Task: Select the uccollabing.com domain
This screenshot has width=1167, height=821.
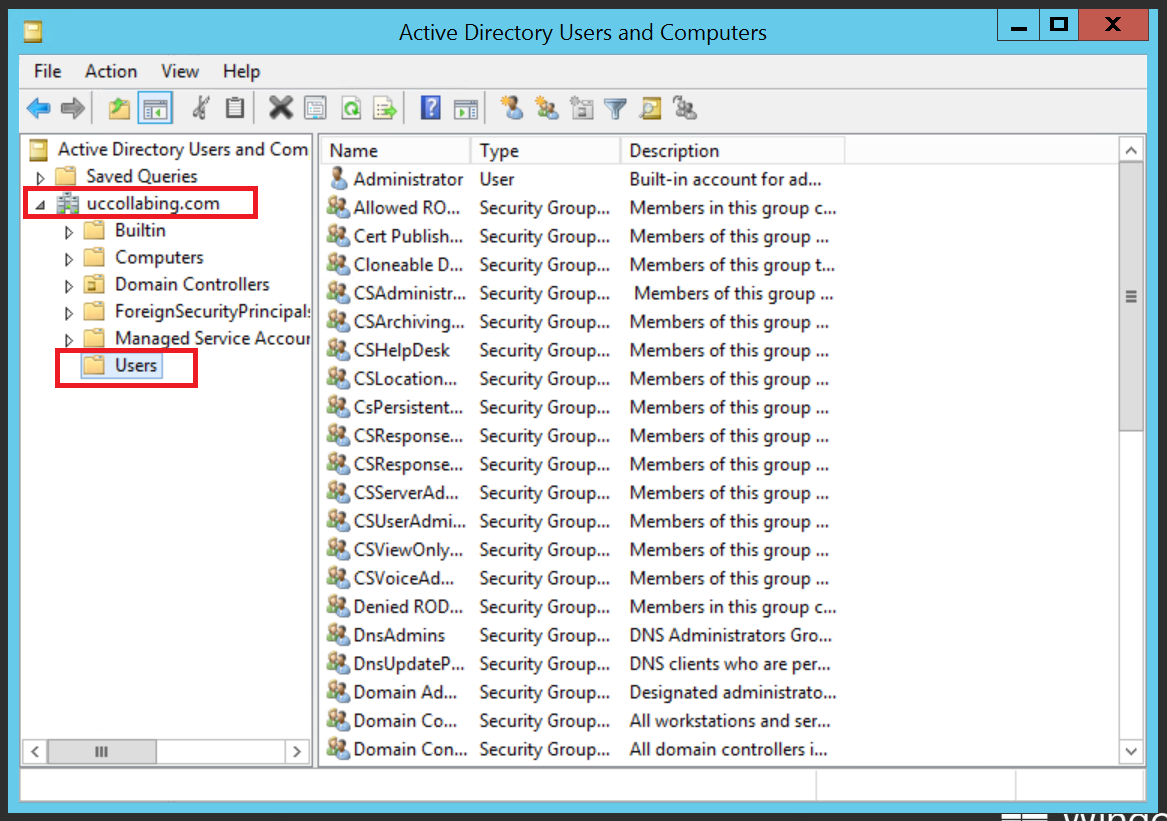Action: click(153, 203)
